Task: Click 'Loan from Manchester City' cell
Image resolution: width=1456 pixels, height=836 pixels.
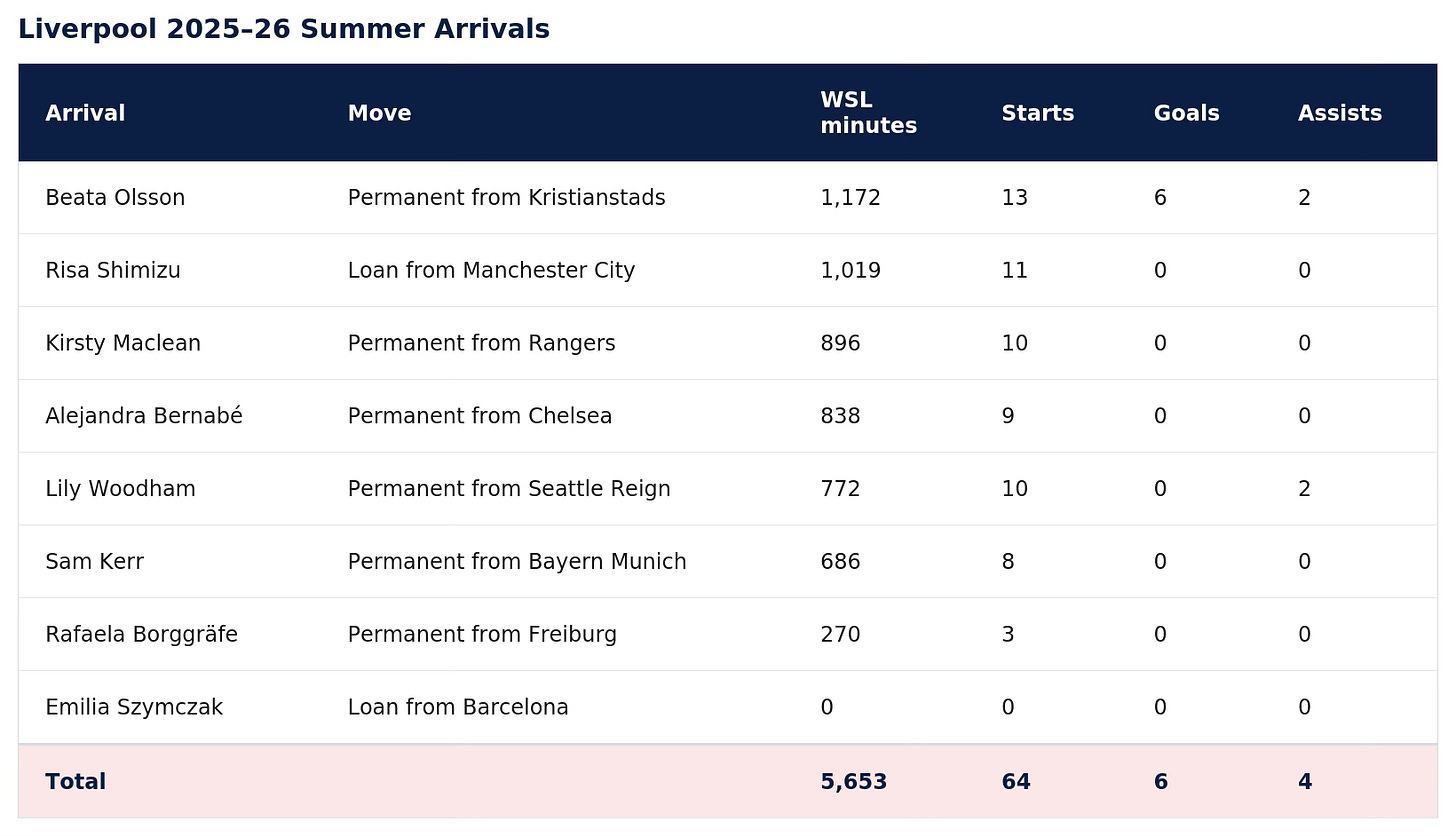Action: (x=491, y=271)
